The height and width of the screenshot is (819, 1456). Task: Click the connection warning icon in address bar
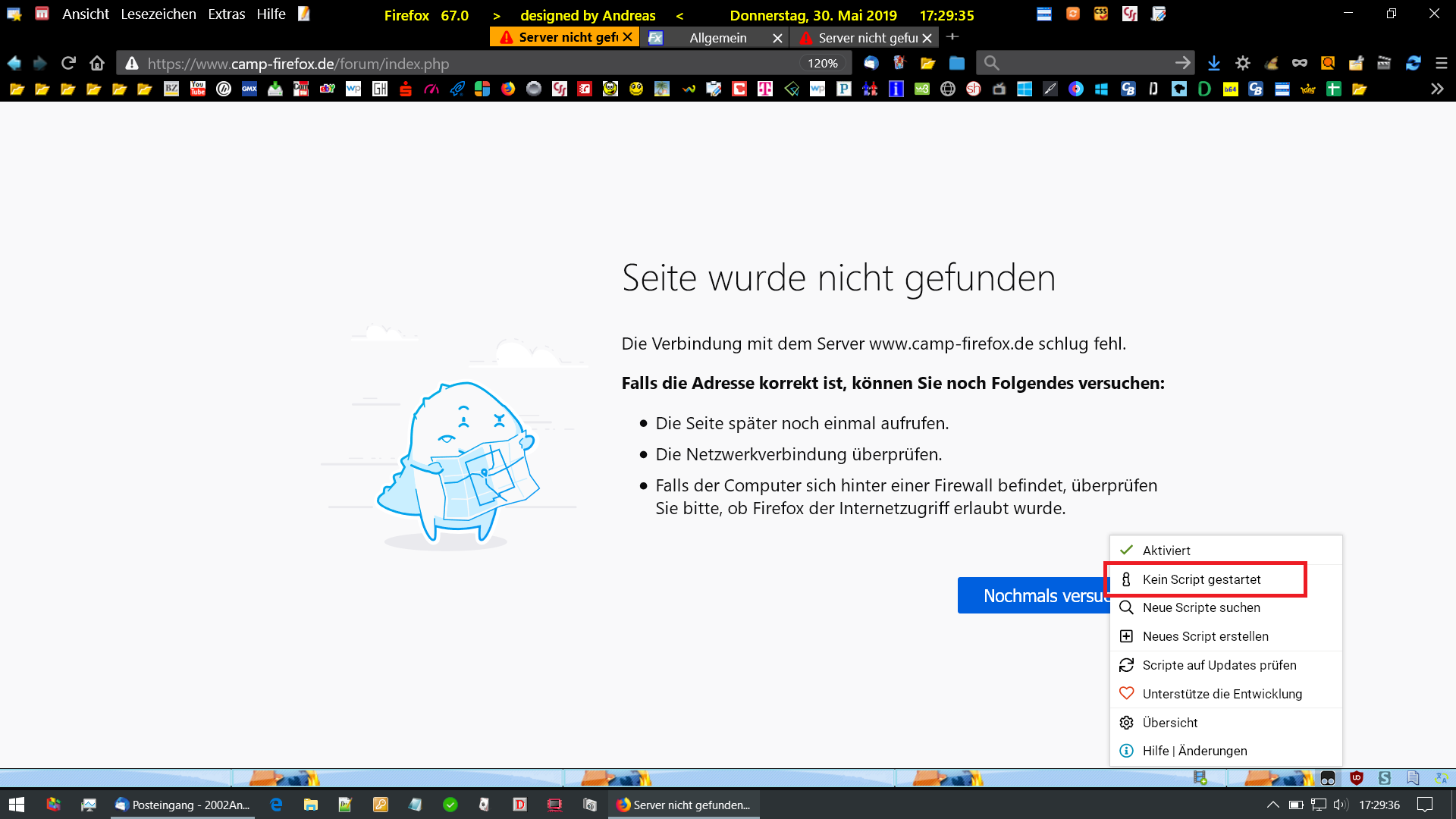pos(132,63)
